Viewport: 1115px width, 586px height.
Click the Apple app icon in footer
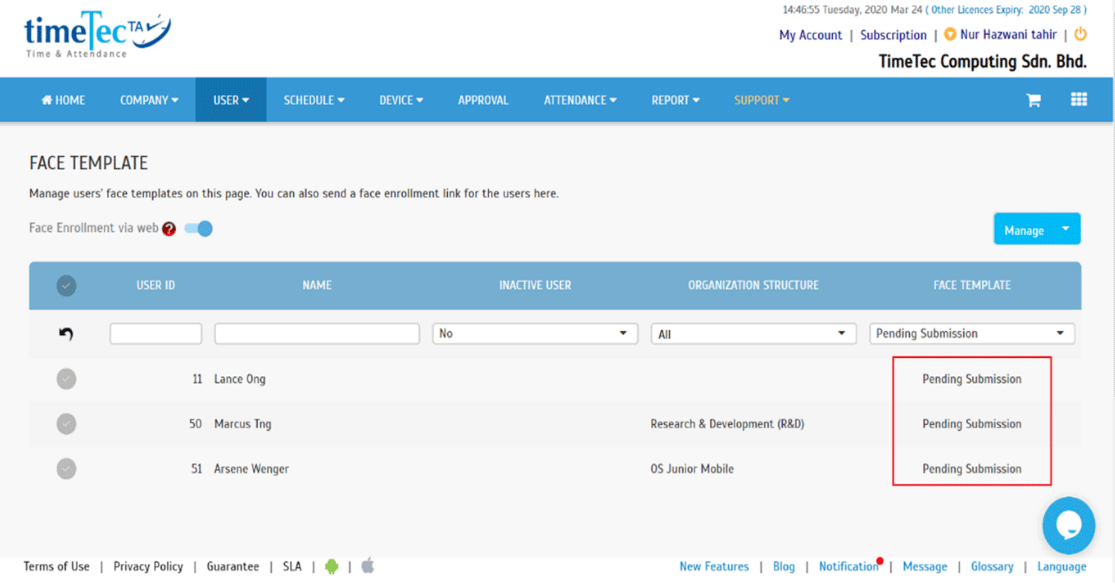[x=368, y=566]
